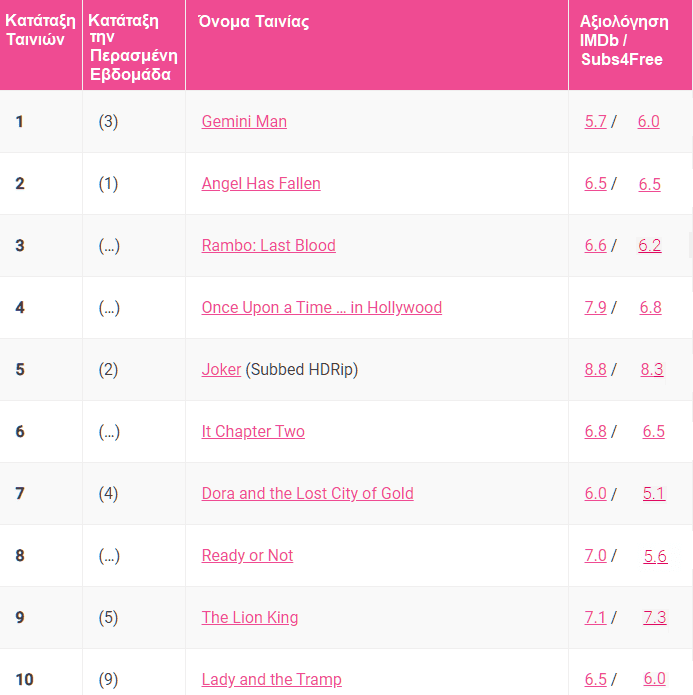This screenshot has width=693, height=695.
Task: Open the Gemini Man movie link
Action: pyautogui.click(x=244, y=121)
